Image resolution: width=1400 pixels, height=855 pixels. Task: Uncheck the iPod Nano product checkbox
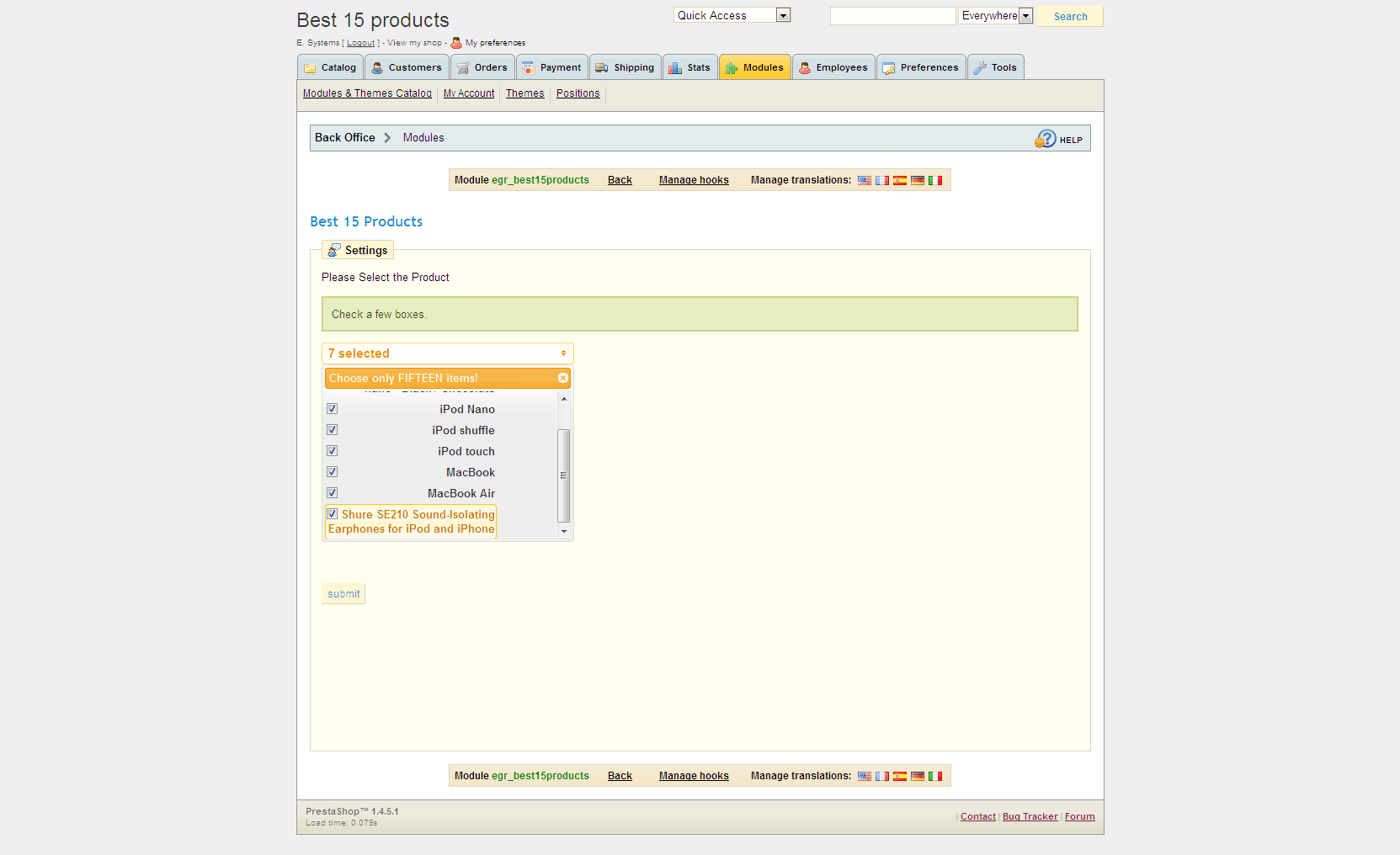click(332, 408)
